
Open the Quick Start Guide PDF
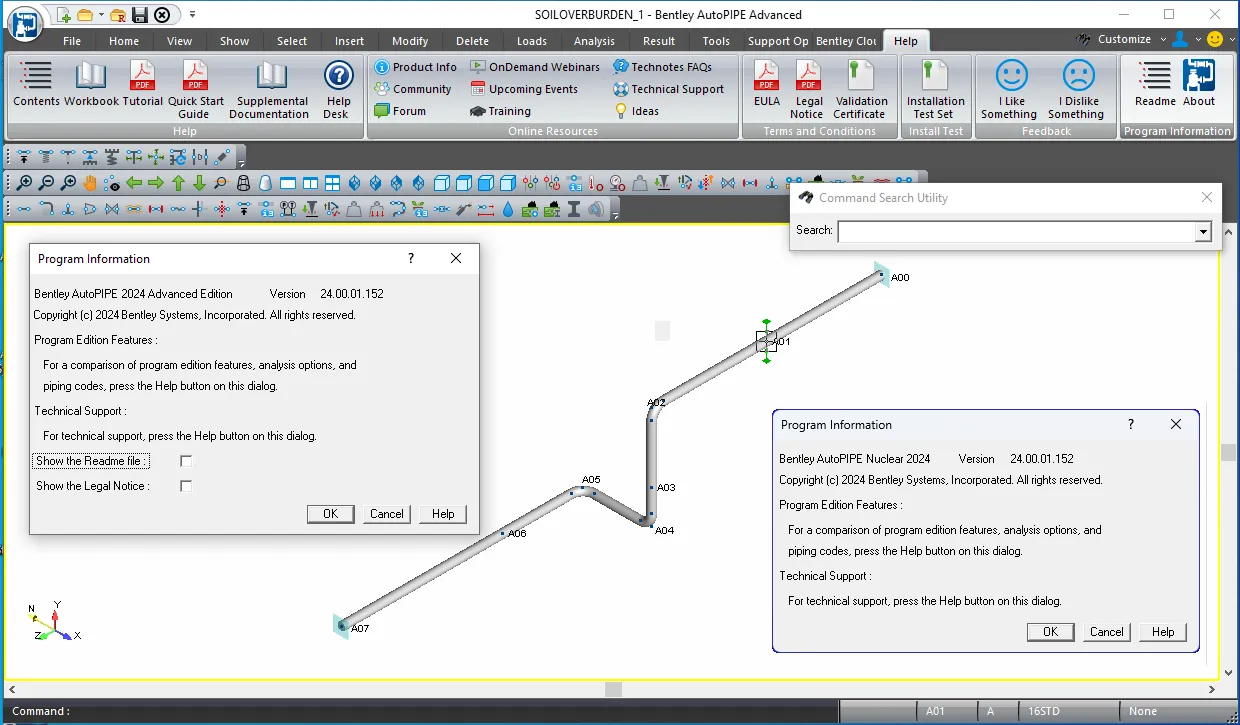pyautogui.click(x=195, y=90)
